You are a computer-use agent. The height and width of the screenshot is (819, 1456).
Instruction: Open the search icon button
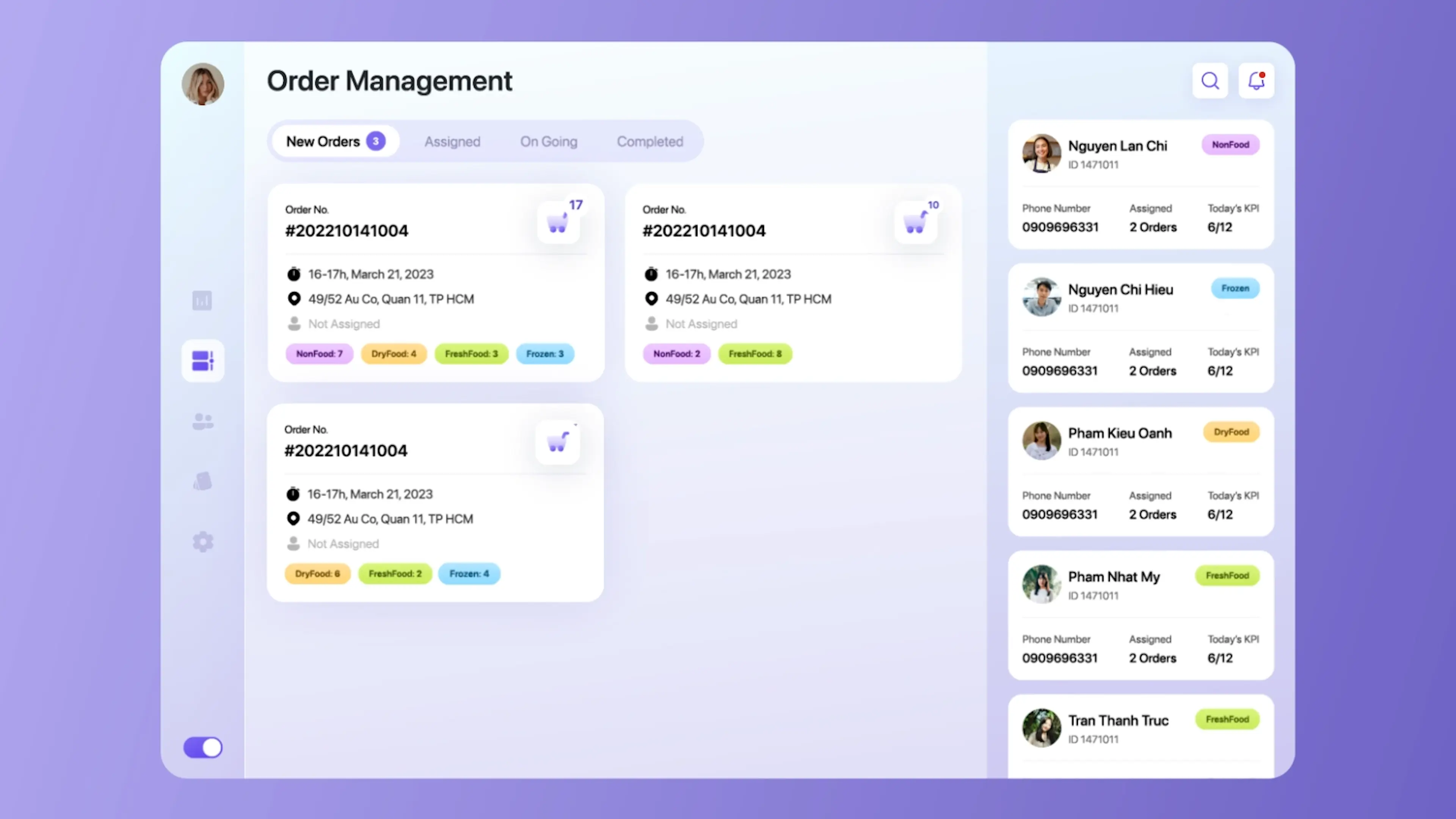[x=1210, y=81]
